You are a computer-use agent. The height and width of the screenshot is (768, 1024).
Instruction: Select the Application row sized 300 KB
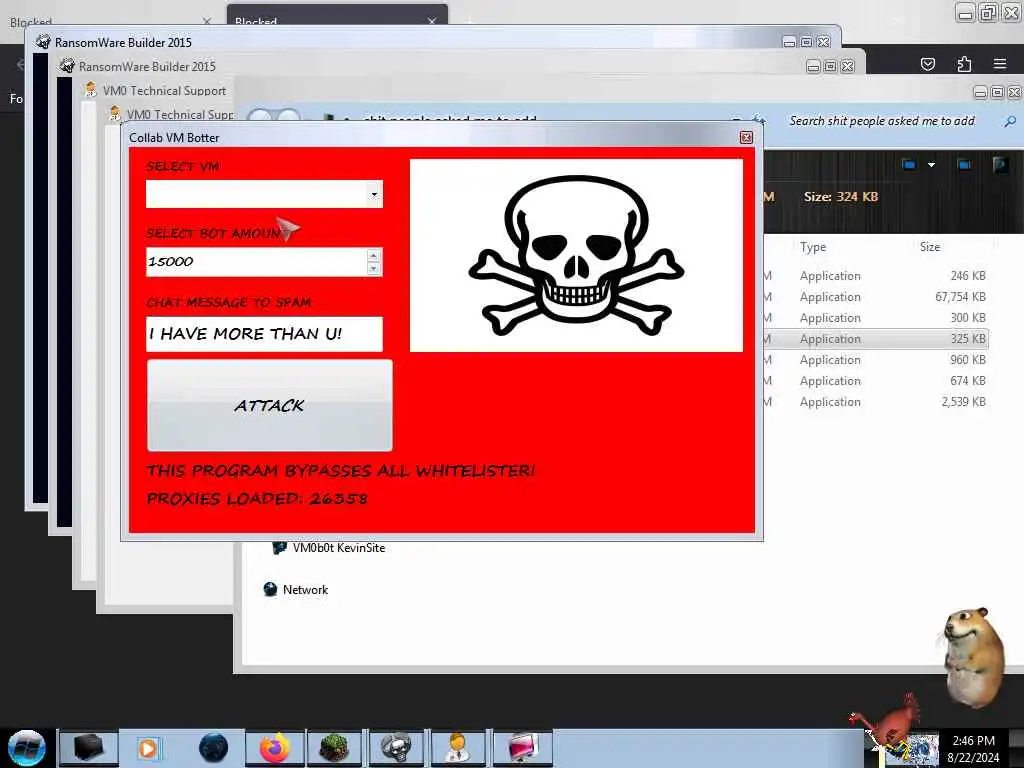click(x=875, y=317)
